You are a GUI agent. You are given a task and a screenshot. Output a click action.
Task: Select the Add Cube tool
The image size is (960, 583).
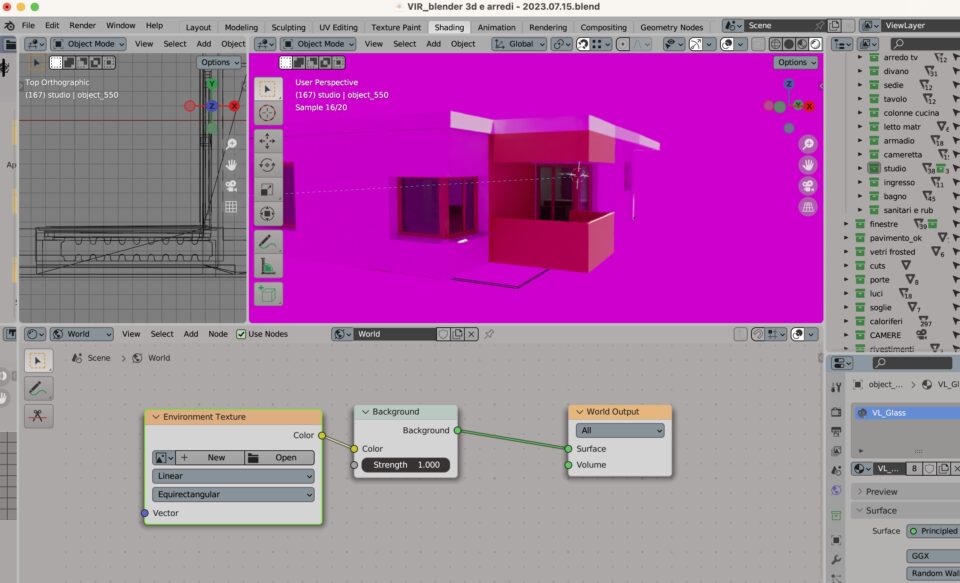pos(267,294)
